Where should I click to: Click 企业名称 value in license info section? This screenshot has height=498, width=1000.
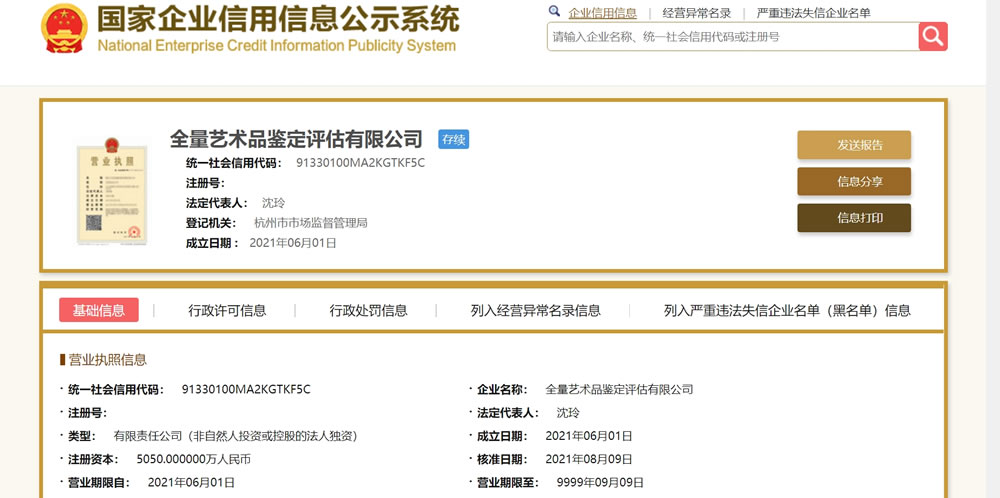pyautogui.click(x=619, y=389)
